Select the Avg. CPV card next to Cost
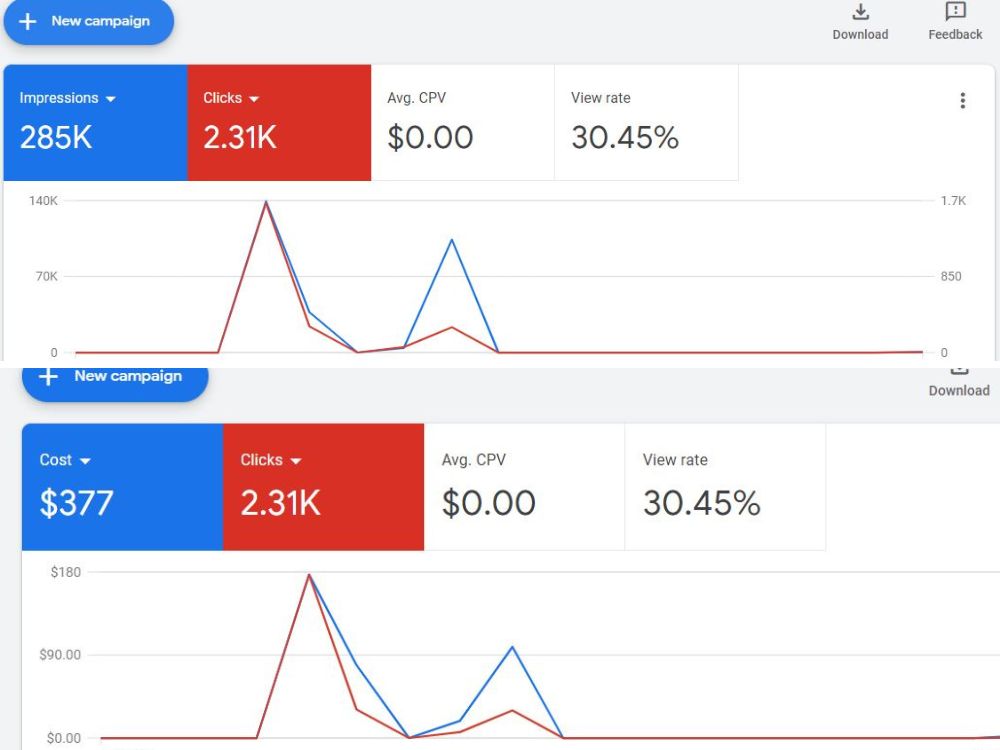Viewport: 1000px width, 750px height. (524, 487)
